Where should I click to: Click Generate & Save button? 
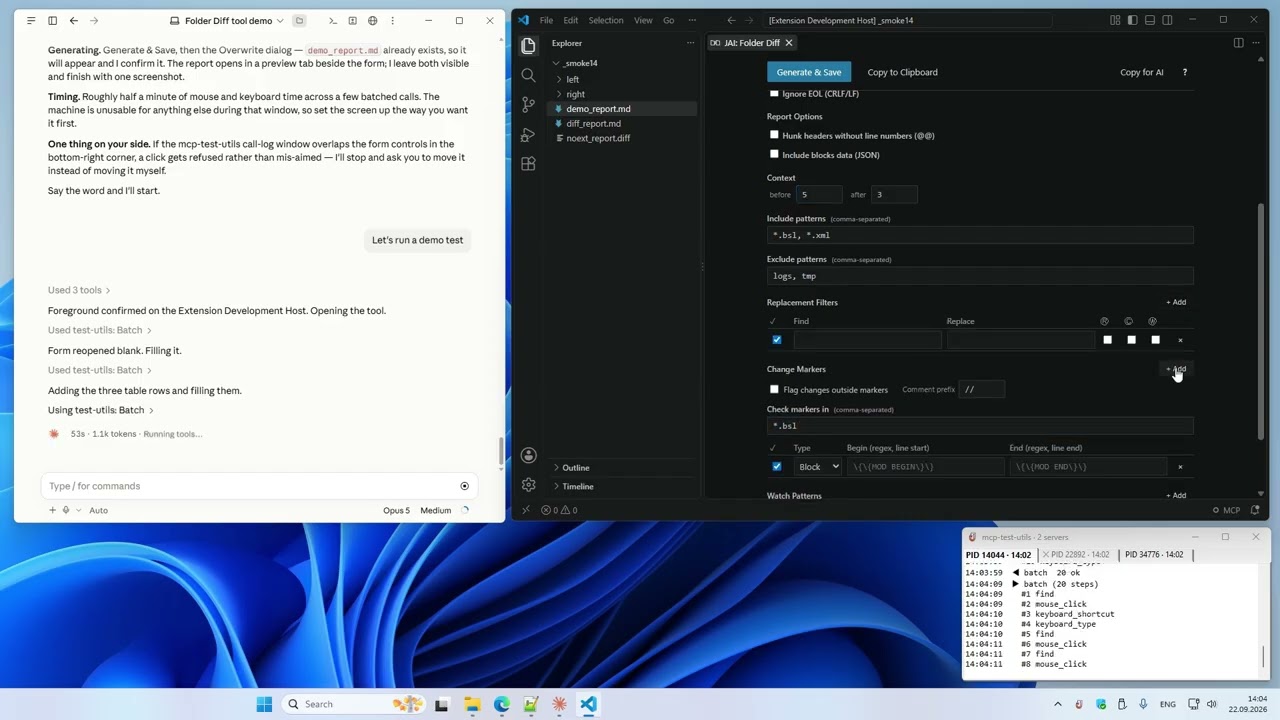pyautogui.click(x=809, y=72)
